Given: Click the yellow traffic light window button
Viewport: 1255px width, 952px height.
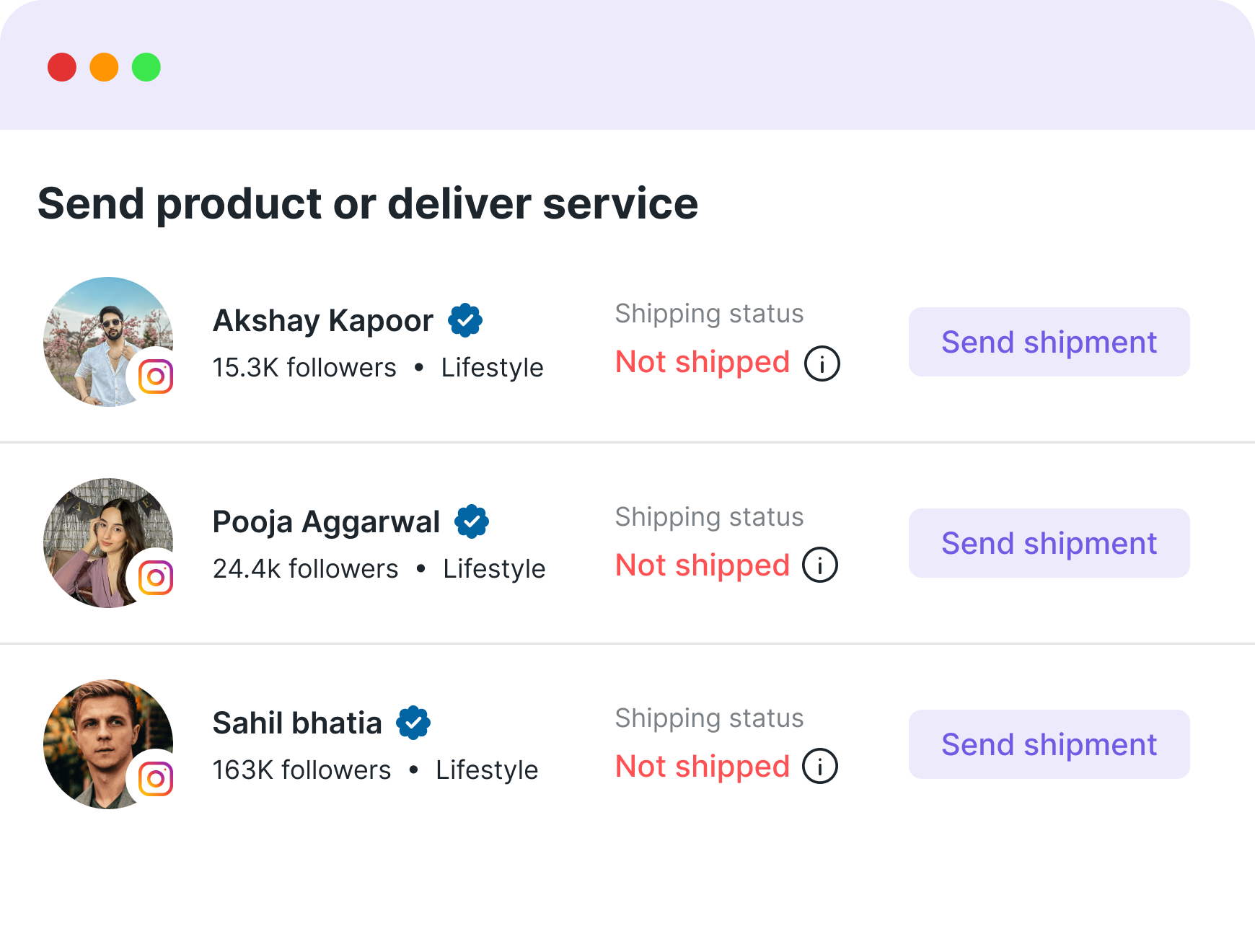Looking at the screenshot, I should click(105, 68).
